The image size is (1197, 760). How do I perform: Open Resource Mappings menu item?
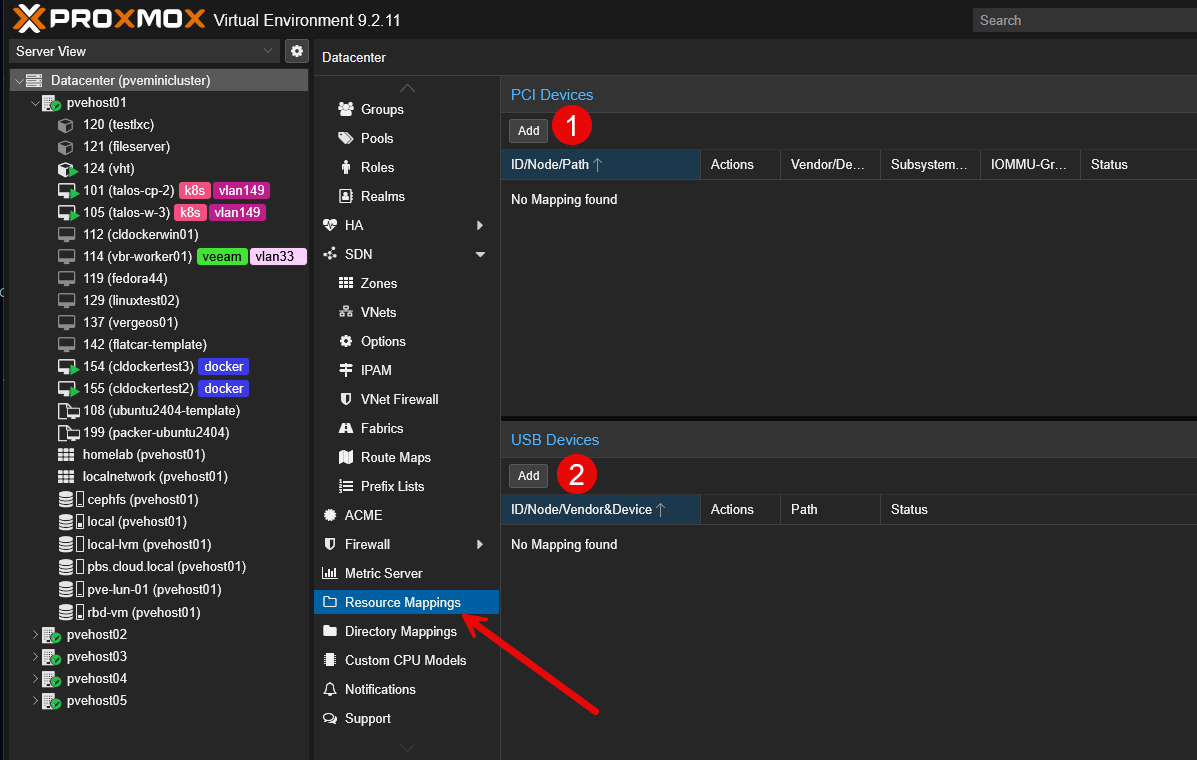(406, 602)
